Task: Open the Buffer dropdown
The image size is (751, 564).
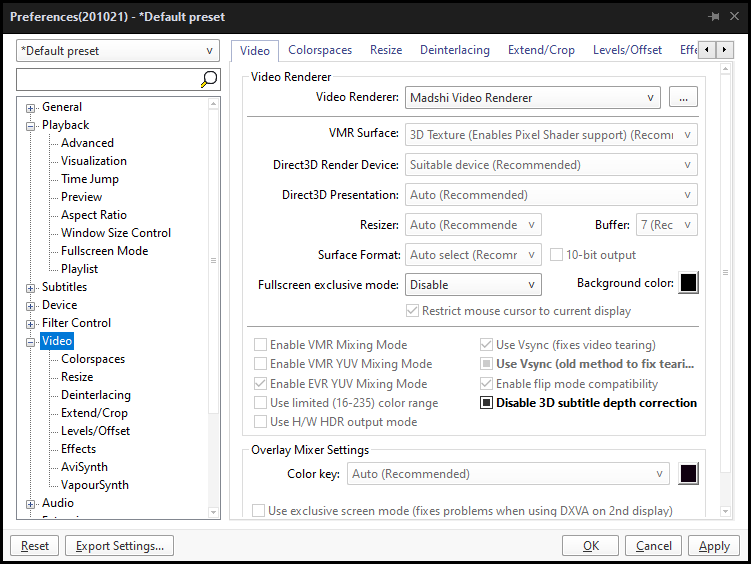Action: [x=667, y=225]
